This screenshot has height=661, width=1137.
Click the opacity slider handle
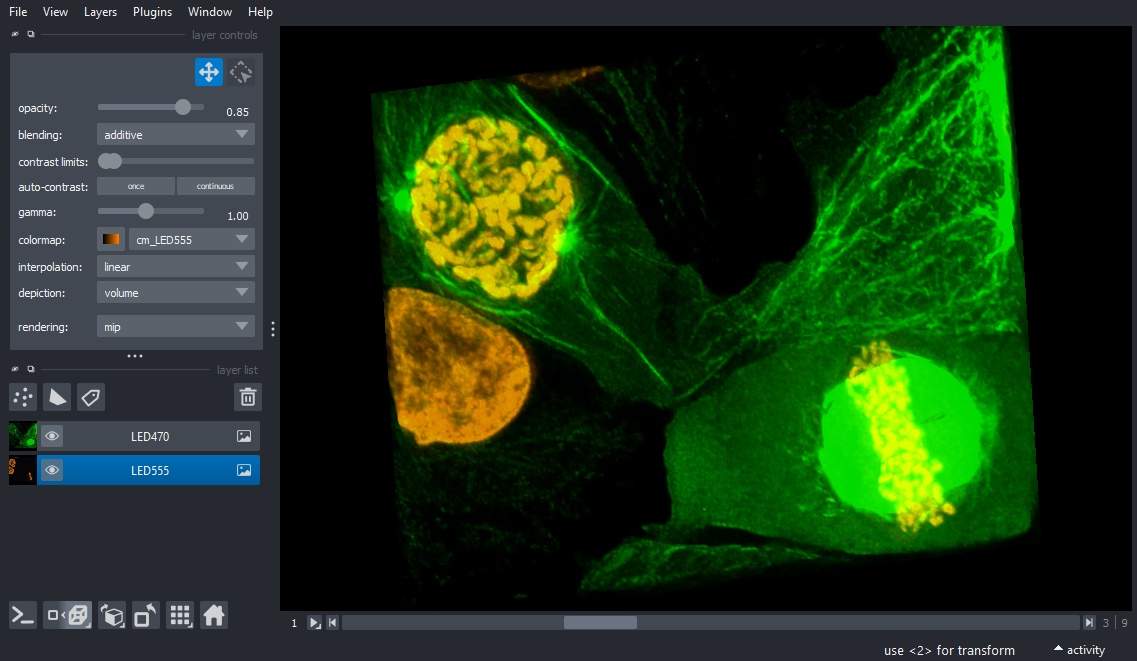pyautogui.click(x=183, y=107)
